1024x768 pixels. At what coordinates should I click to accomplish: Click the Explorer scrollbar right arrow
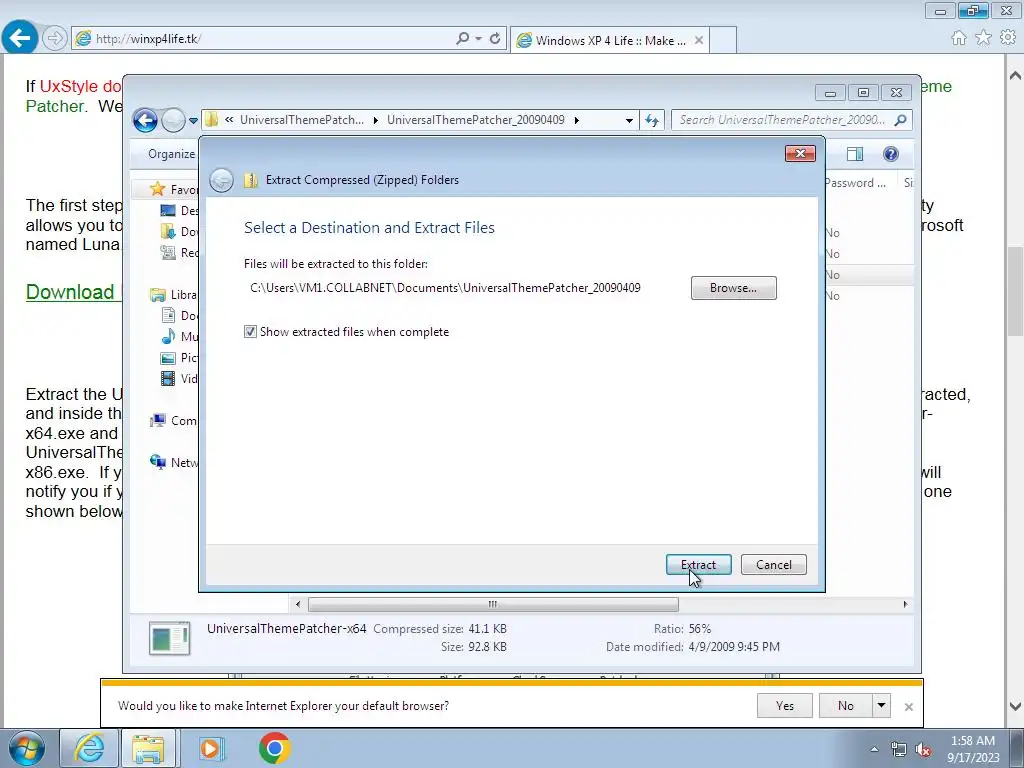[905, 604]
